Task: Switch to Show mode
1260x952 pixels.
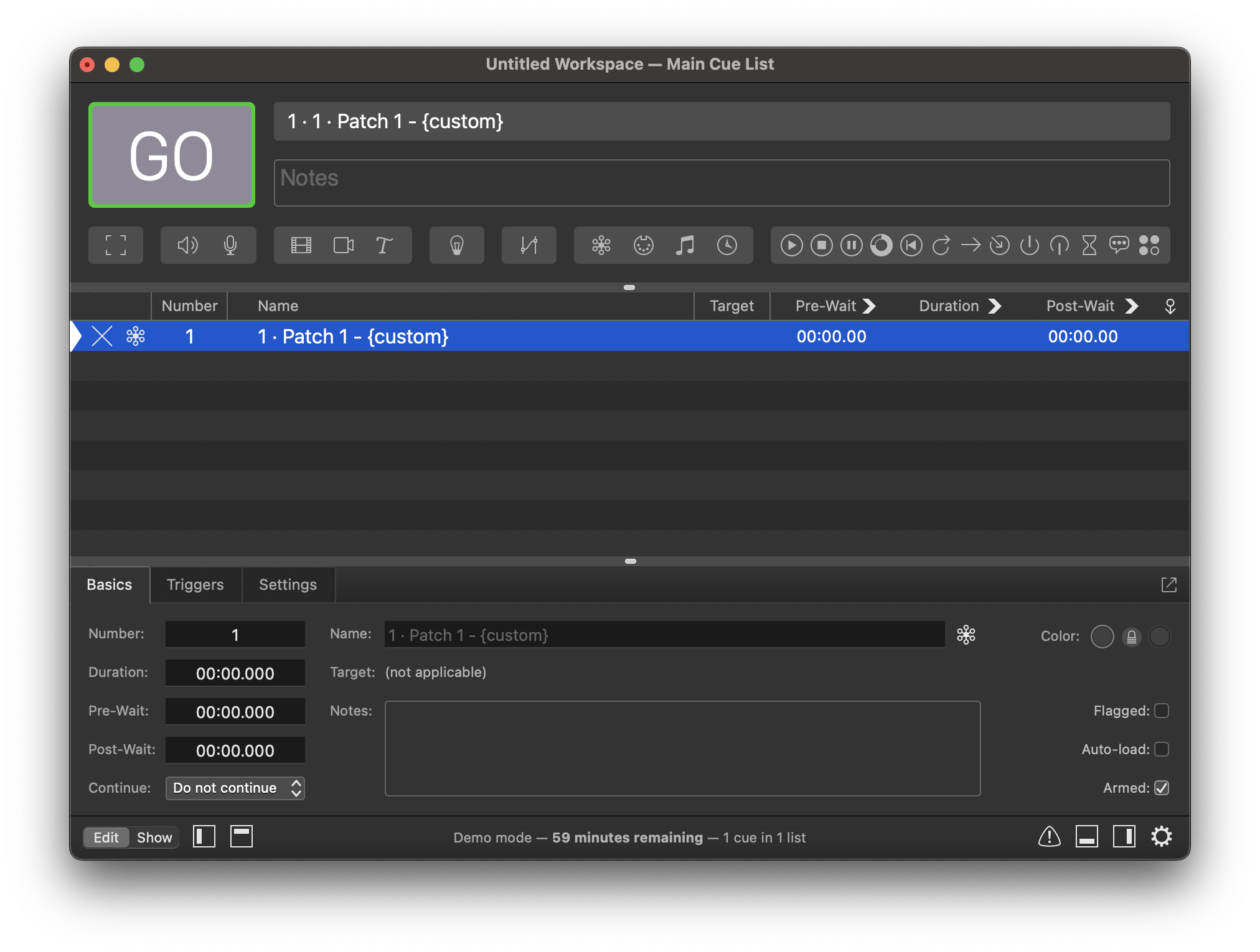Action: click(154, 838)
